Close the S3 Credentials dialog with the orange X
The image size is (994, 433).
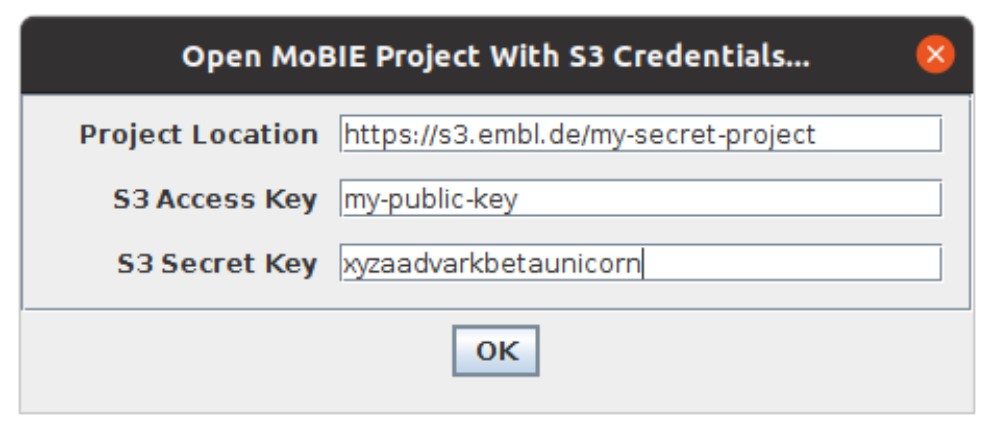click(x=935, y=55)
